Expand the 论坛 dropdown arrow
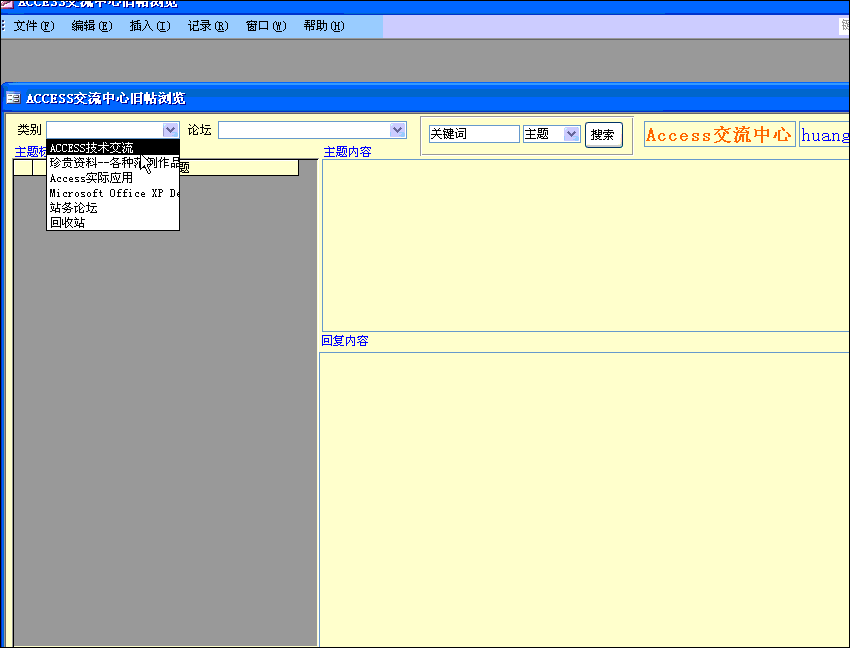The height and width of the screenshot is (648, 850). 397,130
